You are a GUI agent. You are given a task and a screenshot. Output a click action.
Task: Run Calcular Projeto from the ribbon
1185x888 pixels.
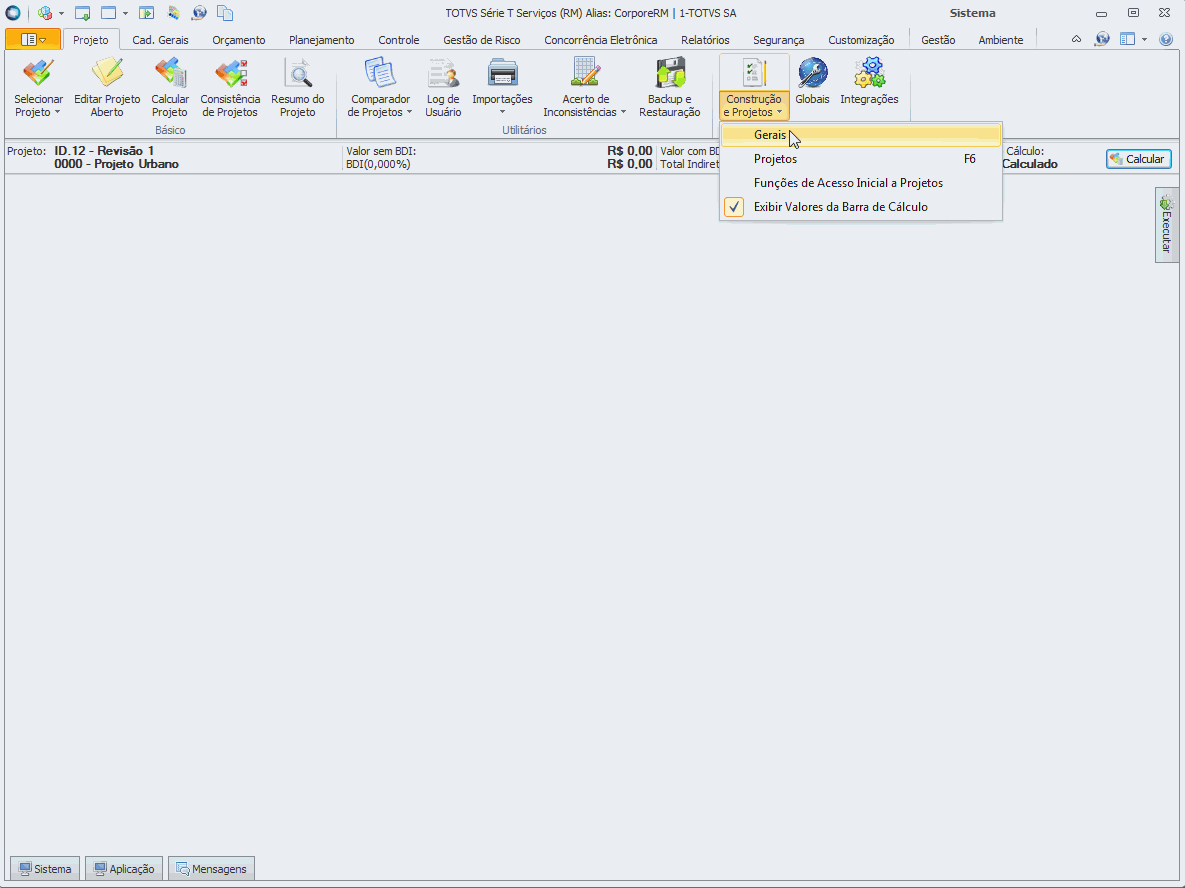pos(170,88)
